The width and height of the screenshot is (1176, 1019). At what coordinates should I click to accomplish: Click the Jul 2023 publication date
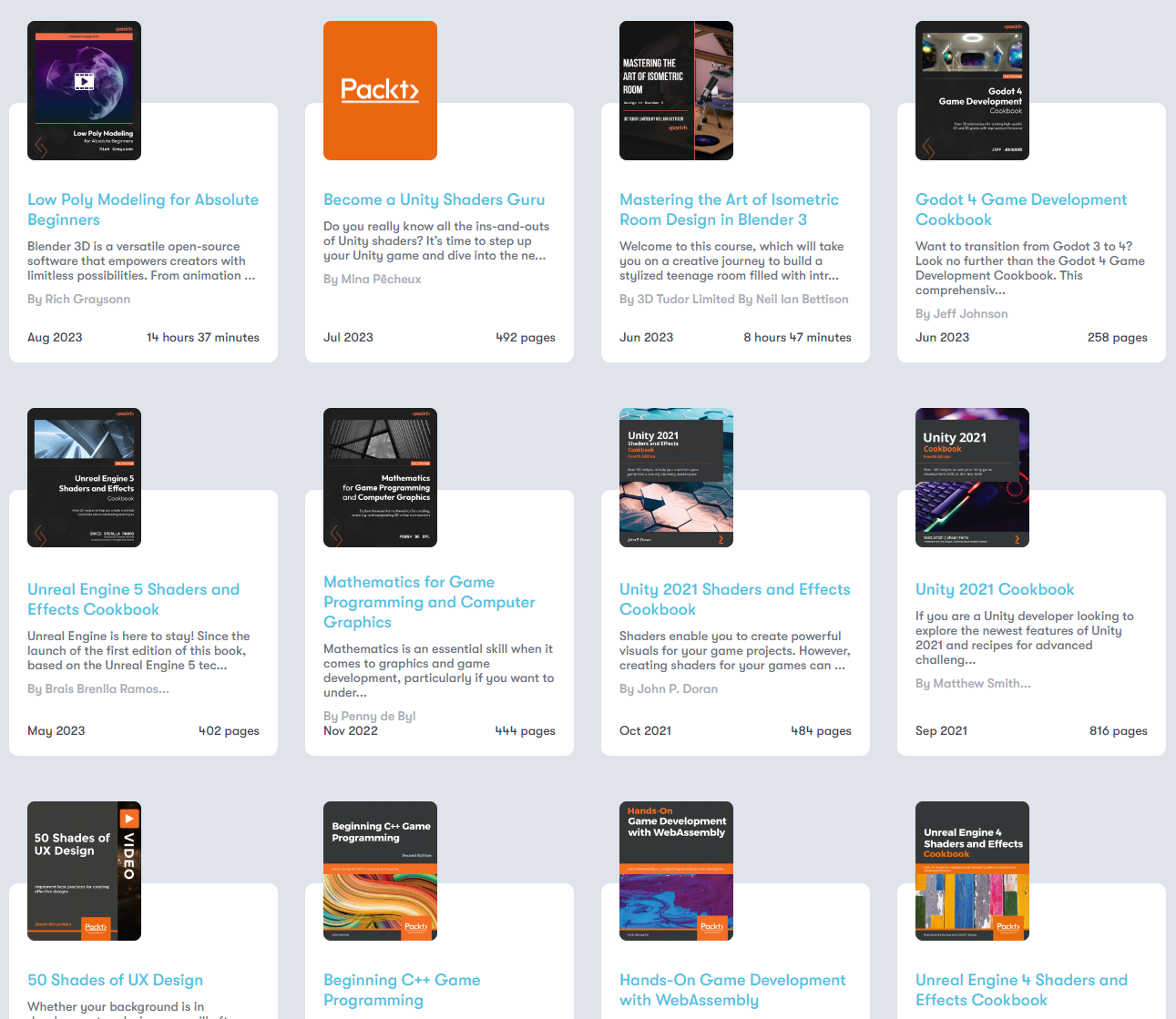(348, 337)
